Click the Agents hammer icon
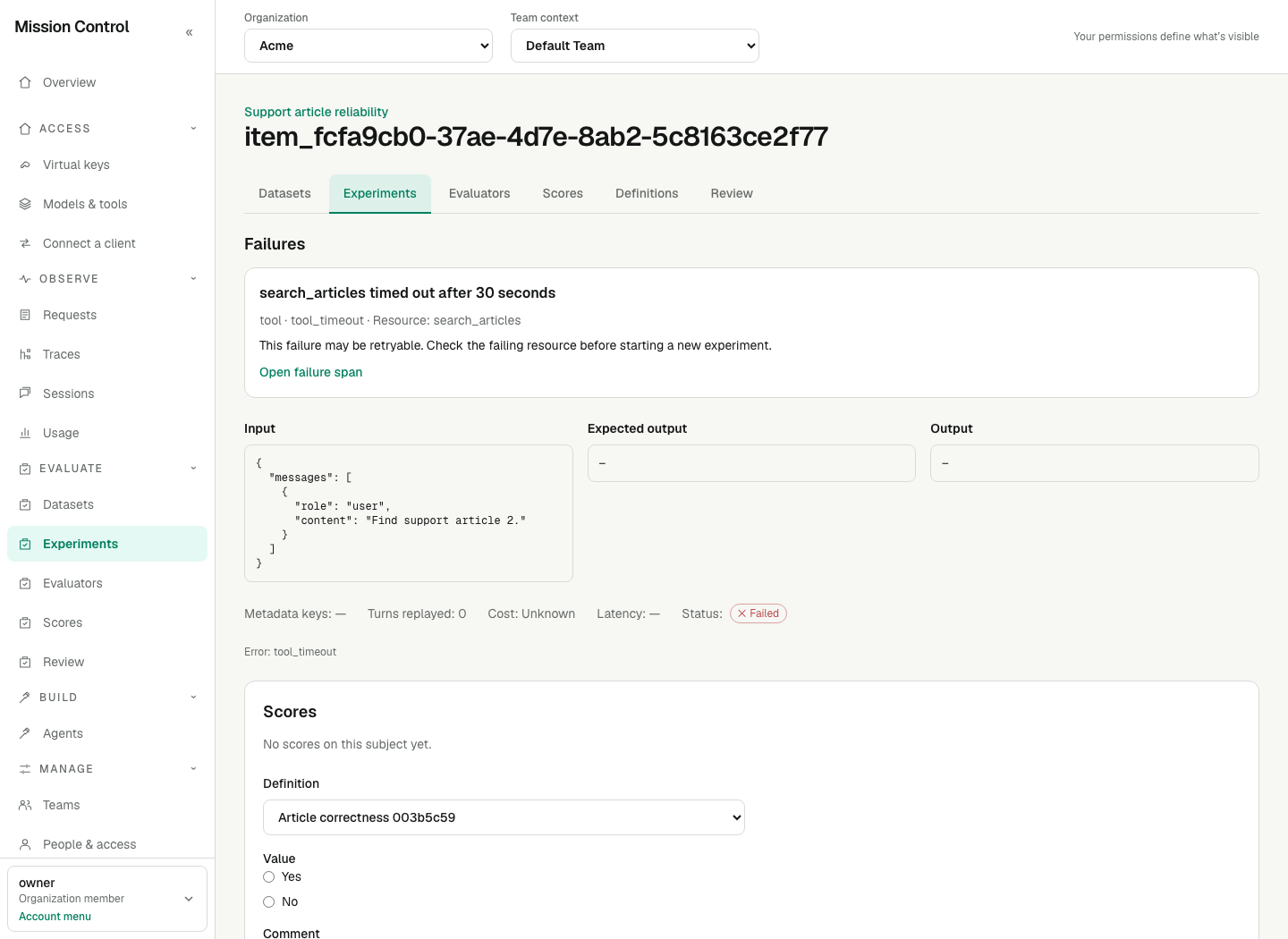Screen dimensions: 1288x939 point(25,733)
